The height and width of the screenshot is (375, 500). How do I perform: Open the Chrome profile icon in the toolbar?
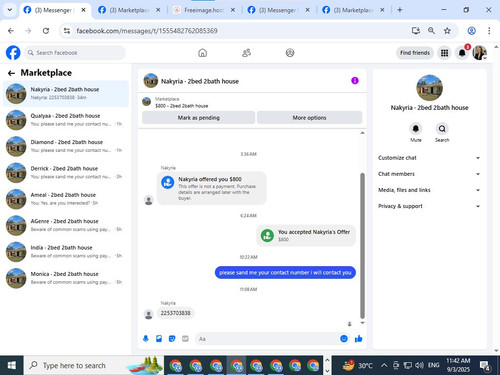point(471,31)
